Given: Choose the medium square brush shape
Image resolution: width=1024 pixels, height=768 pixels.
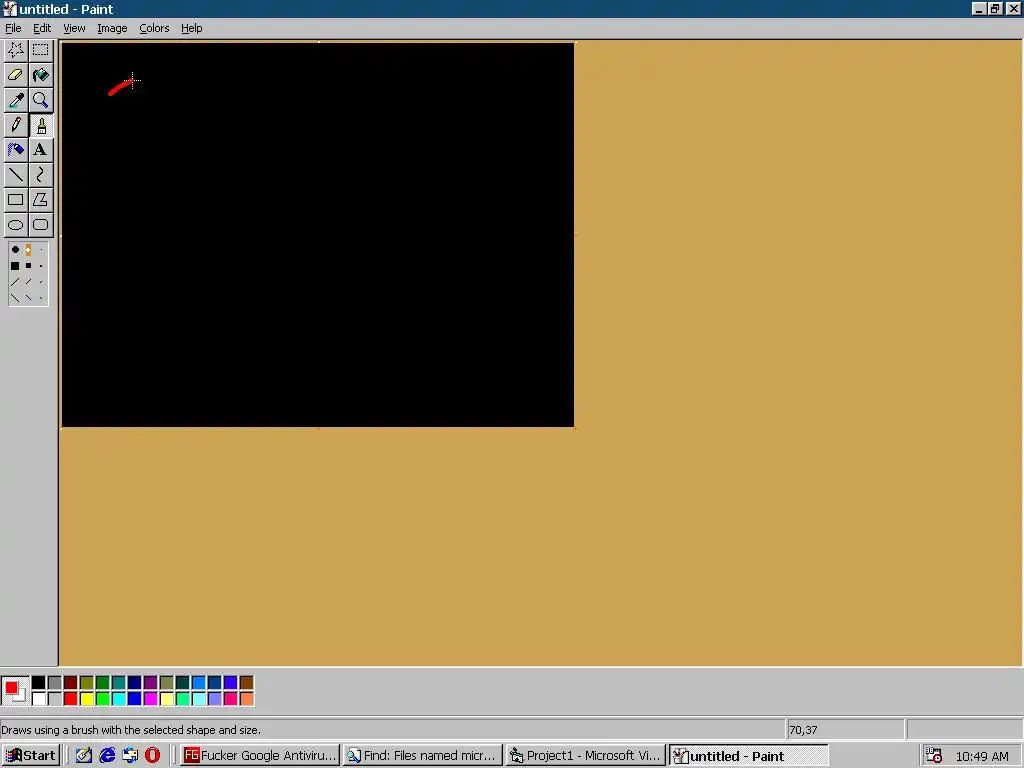Looking at the screenshot, I should 28,266.
